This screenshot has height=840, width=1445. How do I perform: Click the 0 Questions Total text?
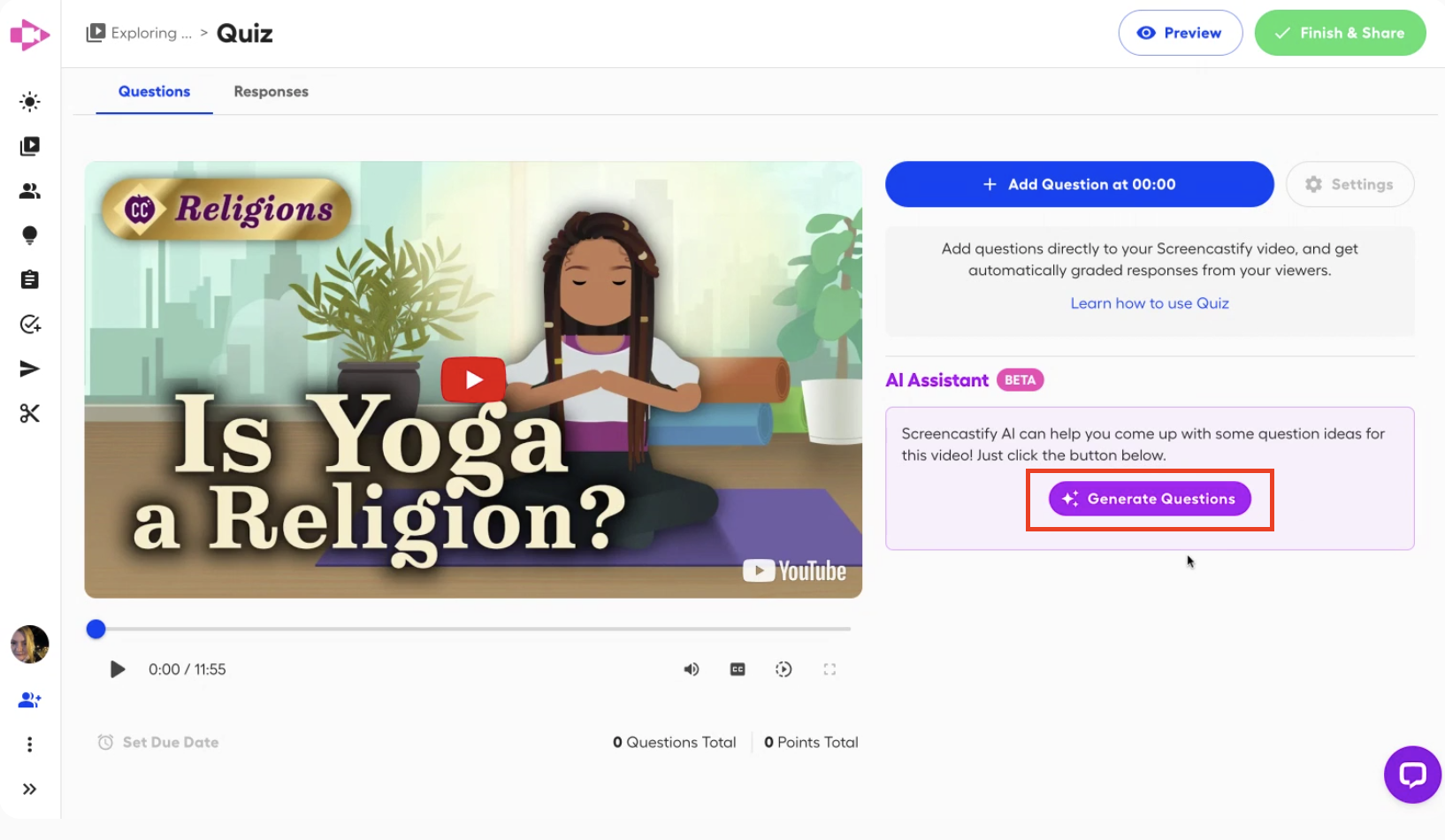point(674,743)
